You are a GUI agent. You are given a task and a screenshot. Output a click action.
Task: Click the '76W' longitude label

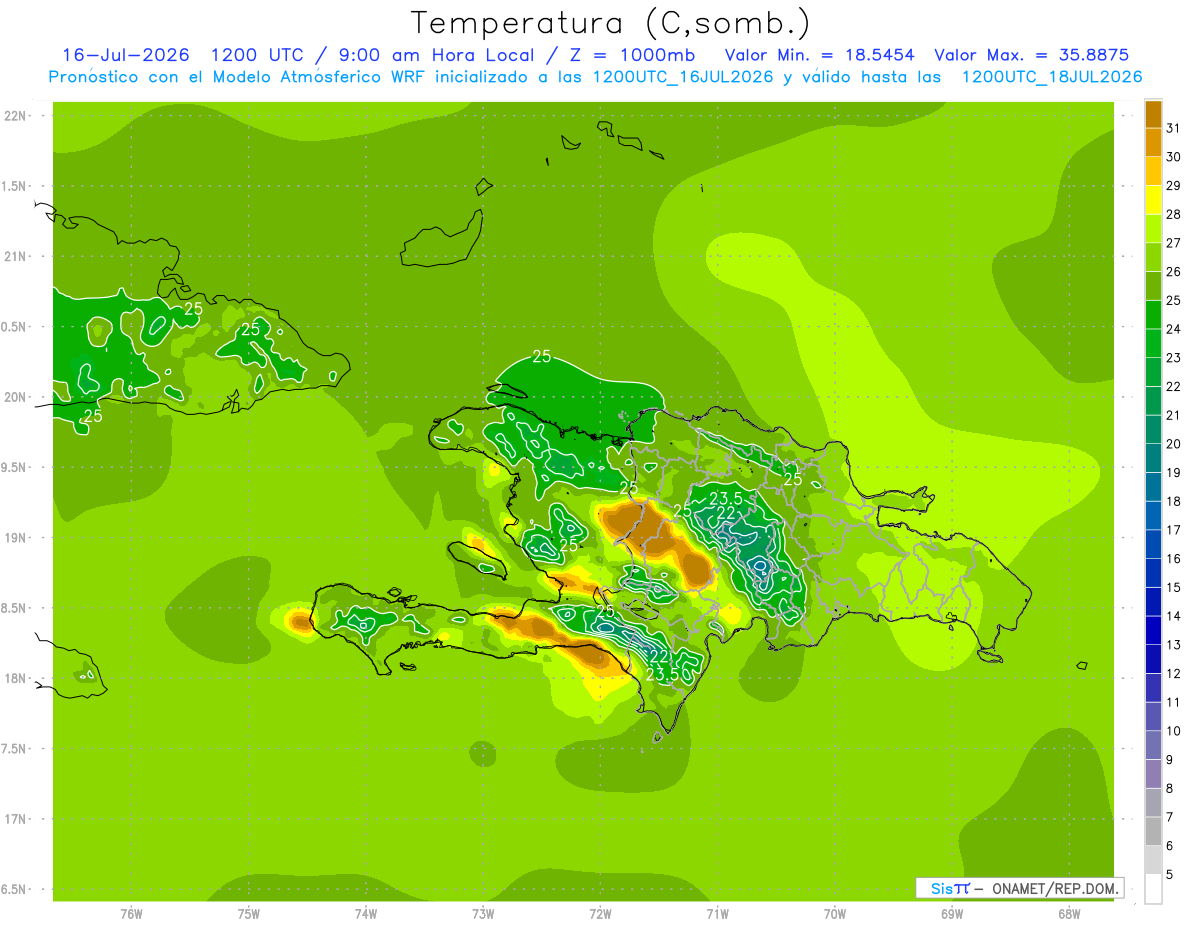[131, 914]
